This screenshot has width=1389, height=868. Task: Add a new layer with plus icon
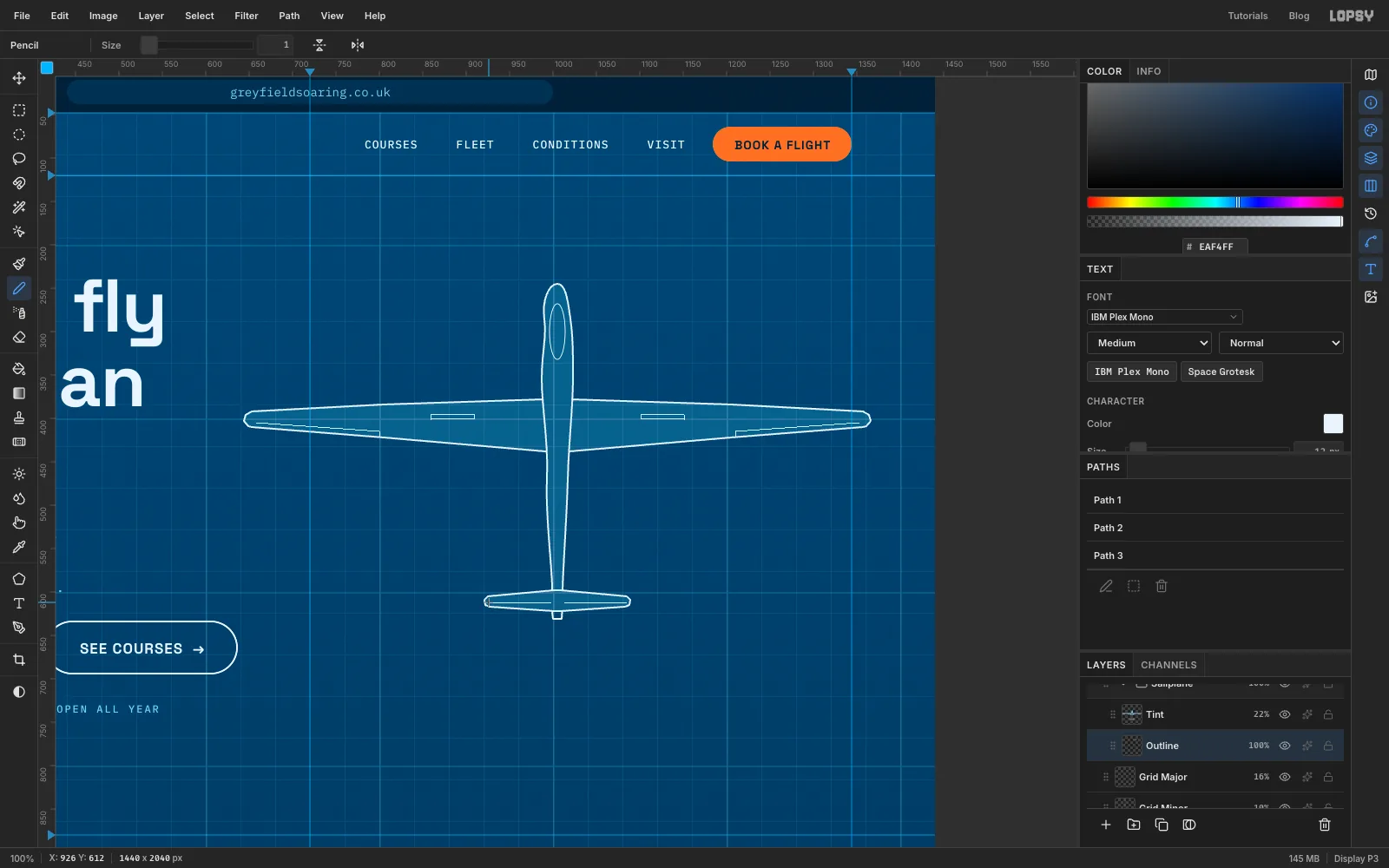[1106, 825]
